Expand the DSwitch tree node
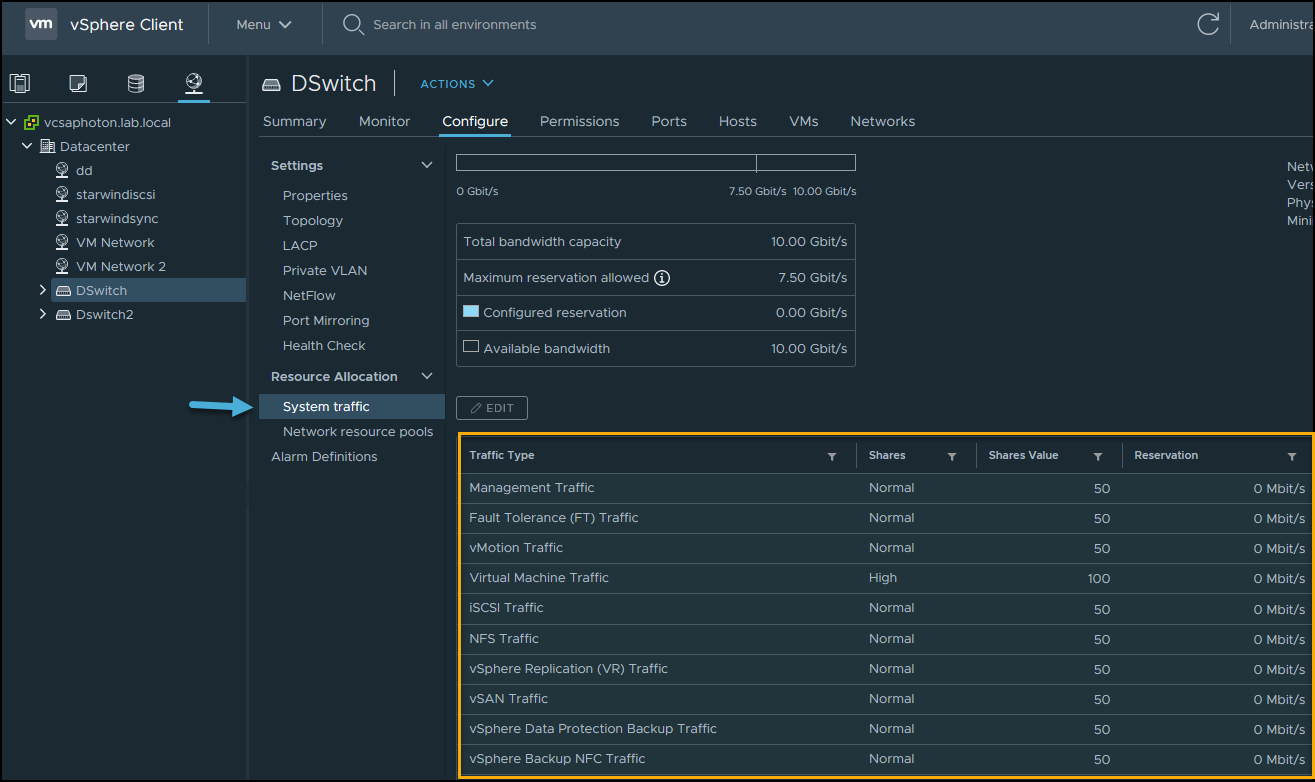 click(x=43, y=290)
